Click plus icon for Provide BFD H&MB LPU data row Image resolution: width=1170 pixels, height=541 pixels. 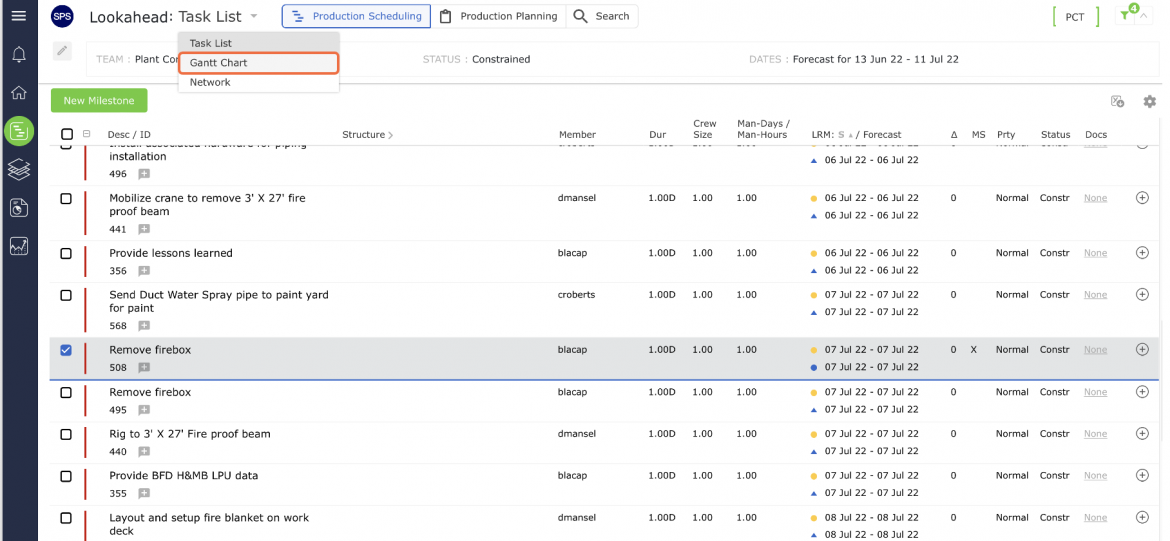coord(1142,475)
